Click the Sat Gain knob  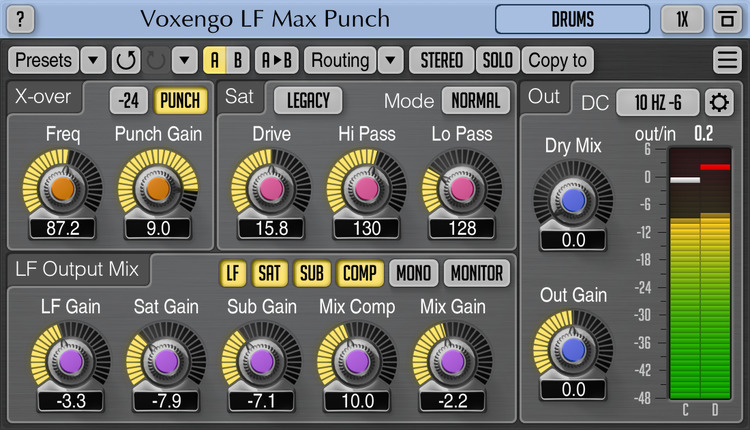(x=166, y=361)
